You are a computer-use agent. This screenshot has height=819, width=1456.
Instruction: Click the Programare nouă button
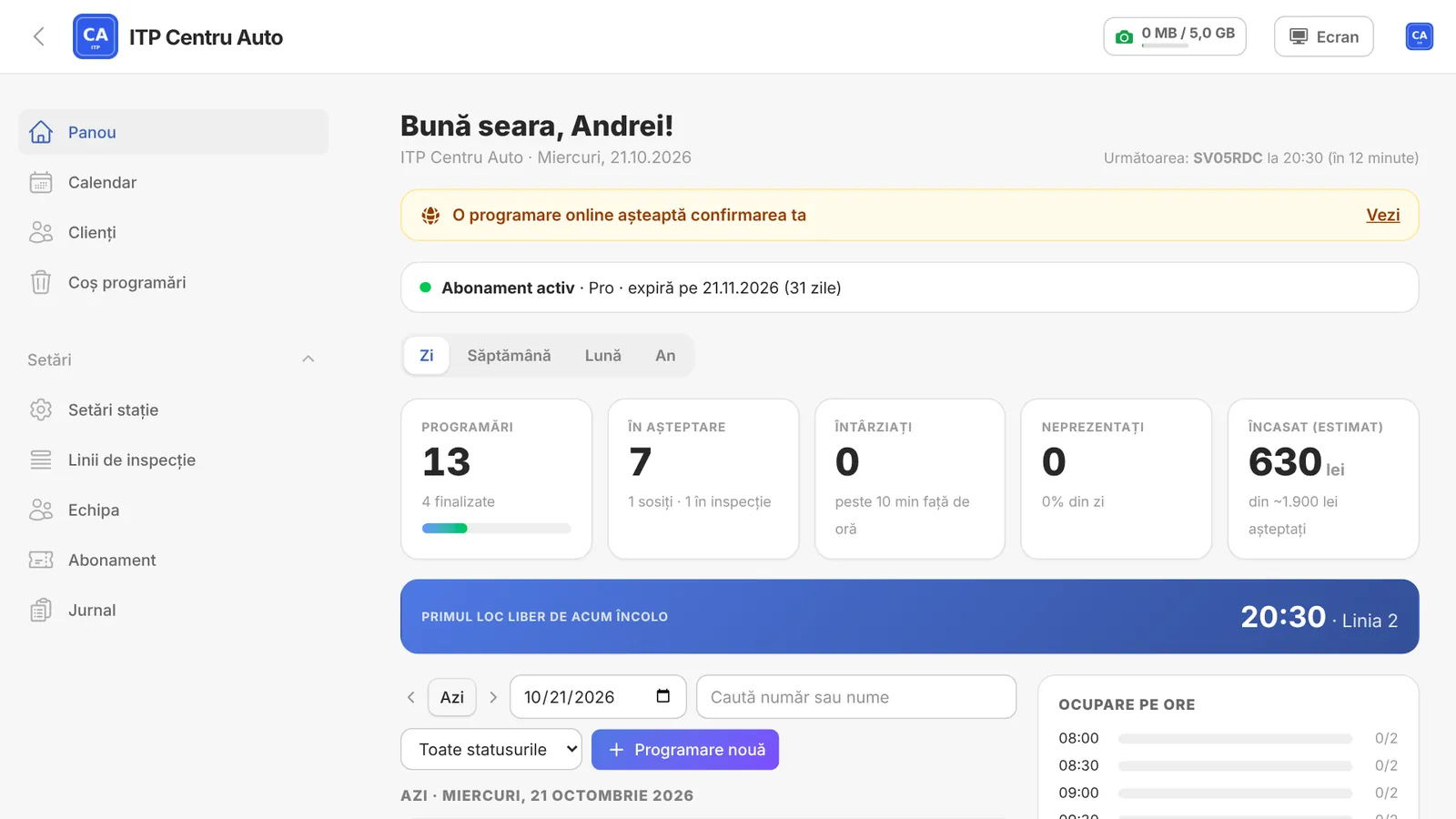[x=685, y=750]
